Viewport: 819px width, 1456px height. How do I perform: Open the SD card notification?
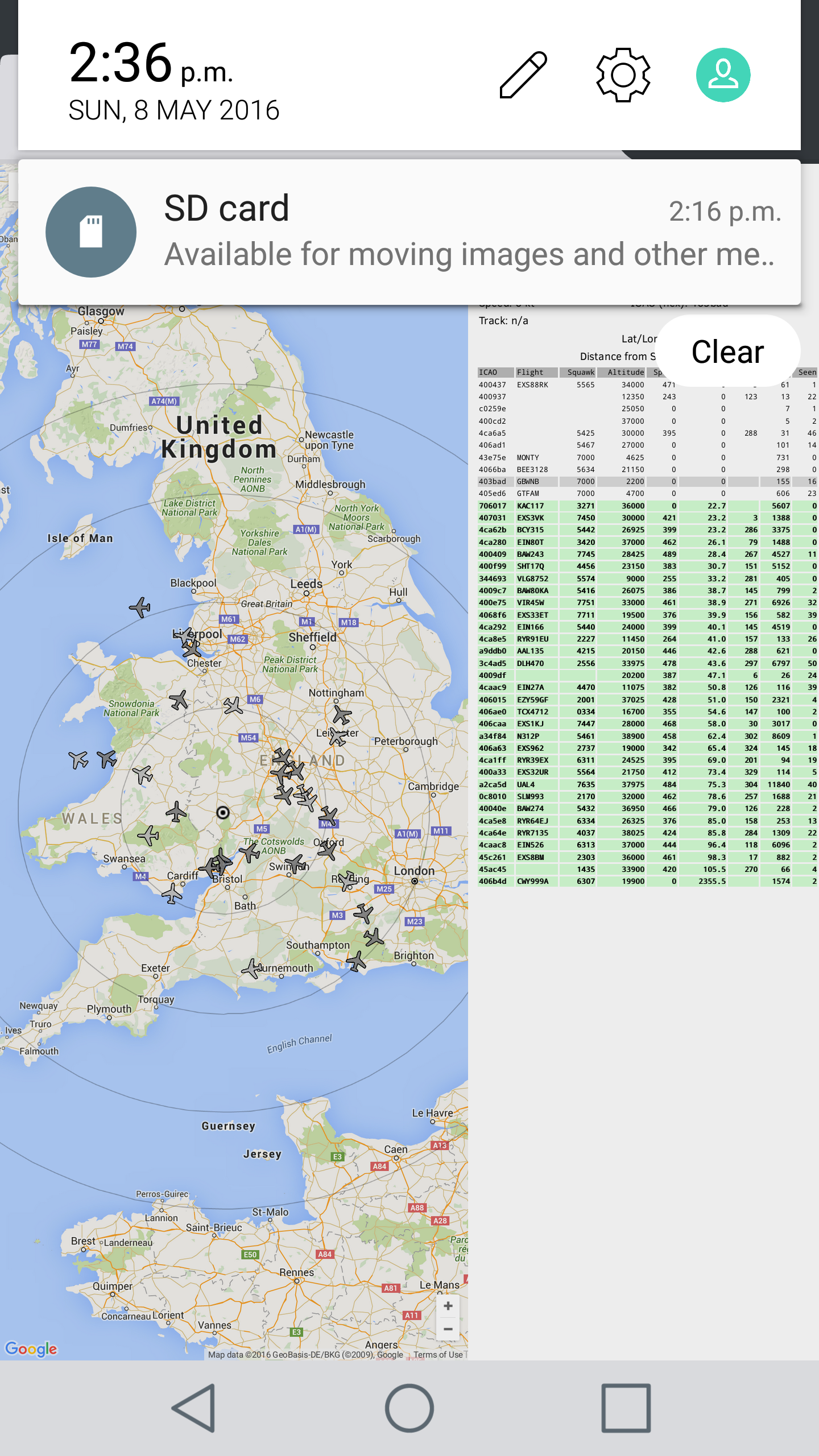(x=466, y=233)
